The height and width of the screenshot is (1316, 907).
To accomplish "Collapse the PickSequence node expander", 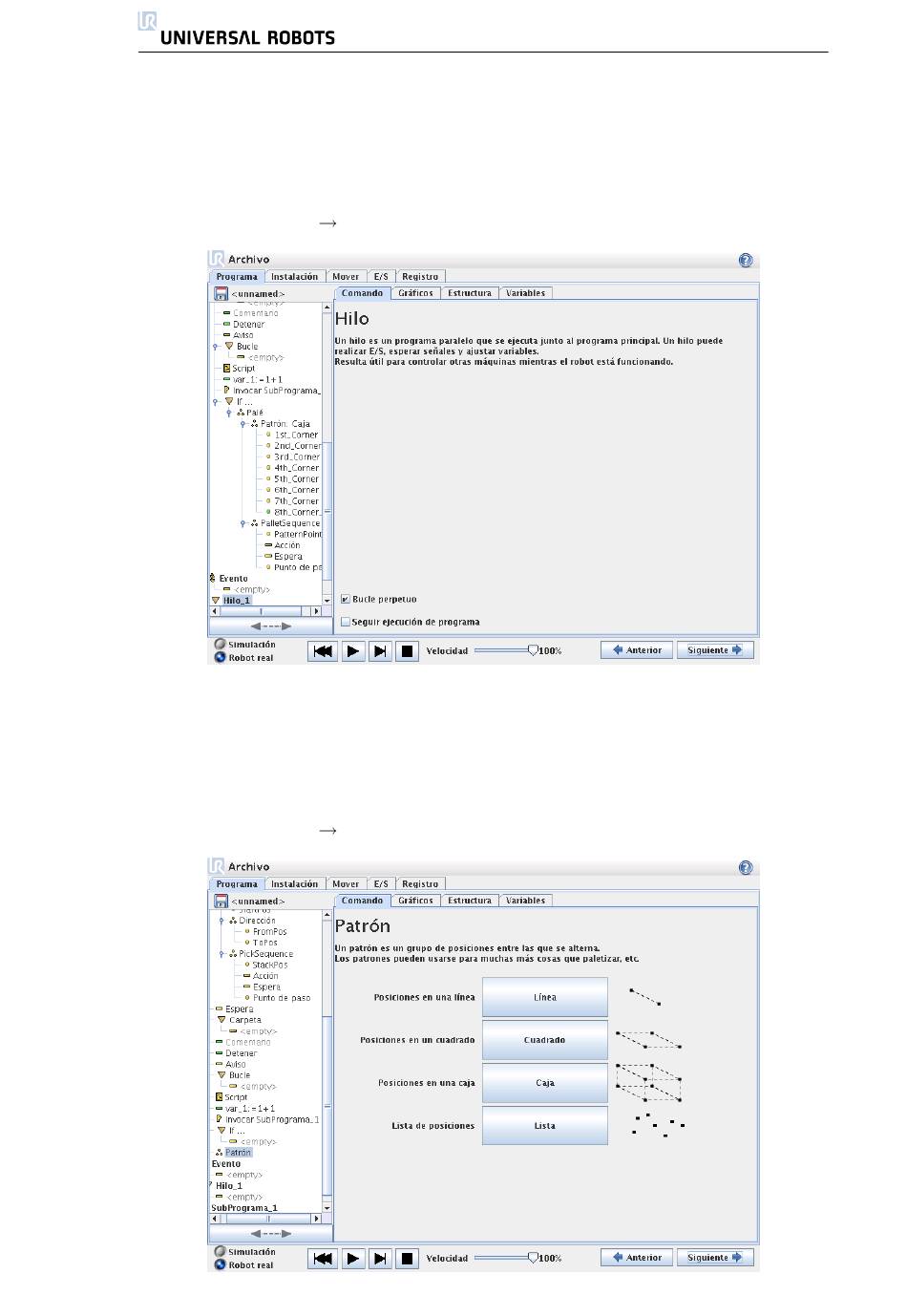I will pos(222,954).
